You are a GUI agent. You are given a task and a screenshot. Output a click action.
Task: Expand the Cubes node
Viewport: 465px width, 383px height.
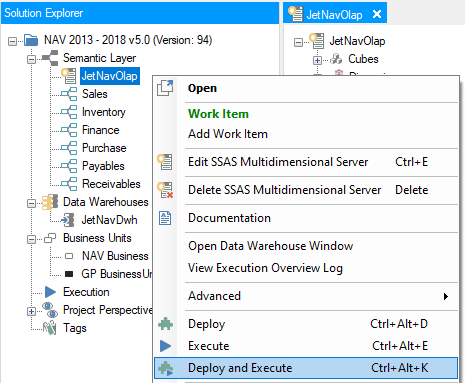point(317,60)
